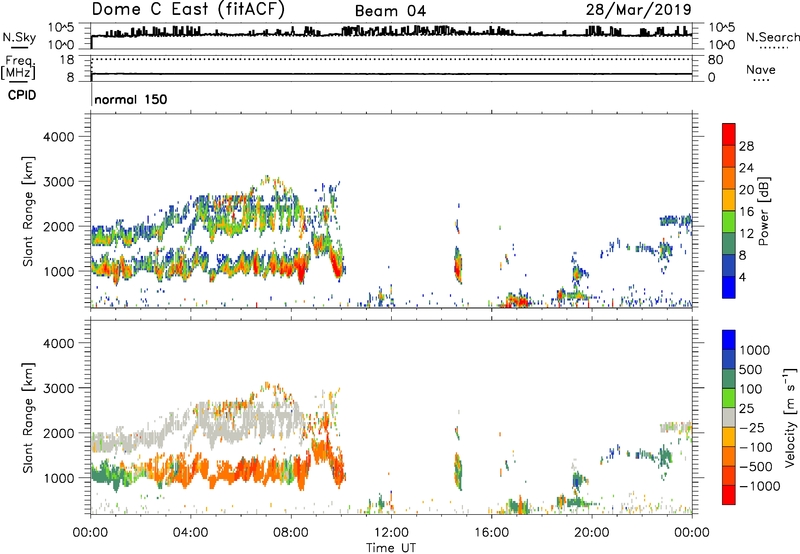Viewport: 800px width, 554px height.
Task: Click the "12" tick on the Power colorbar
Action: [746, 234]
